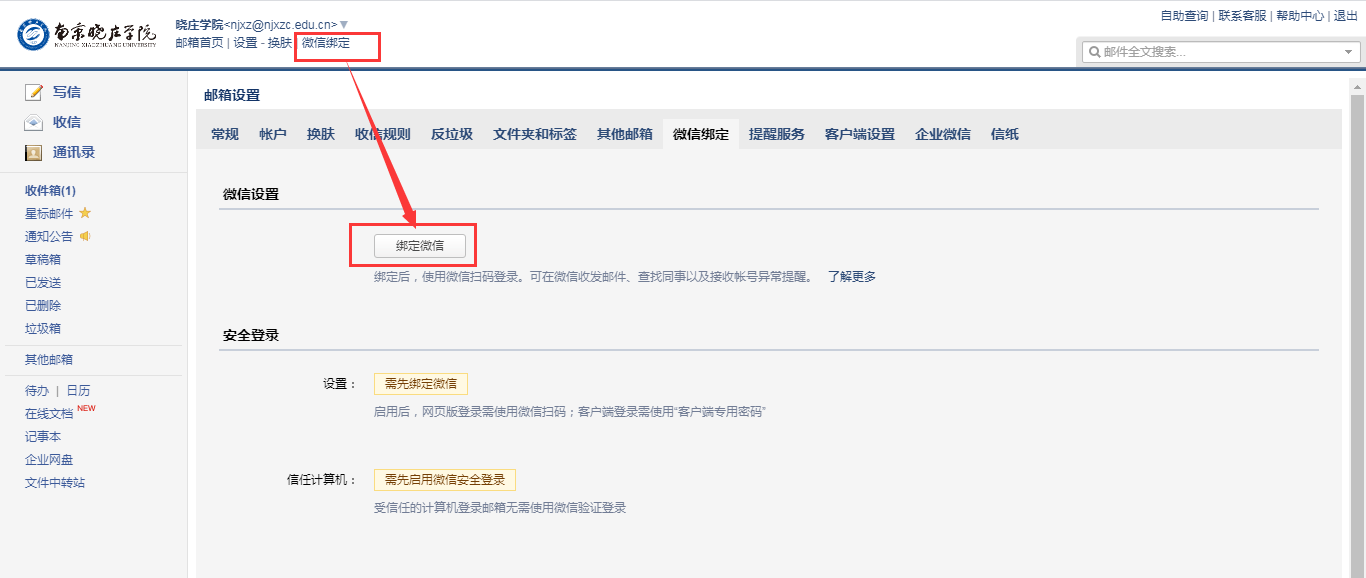
Task: Click the compose mail pencil icon
Action: coord(34,92)
